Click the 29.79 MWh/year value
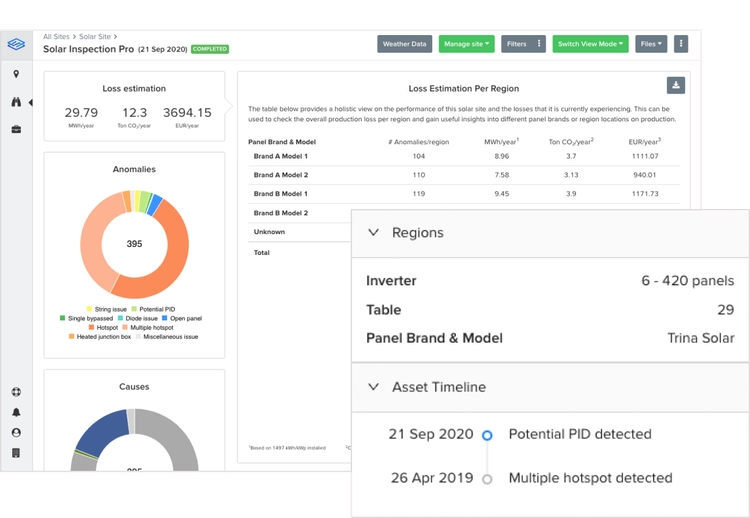 point(81,113)
